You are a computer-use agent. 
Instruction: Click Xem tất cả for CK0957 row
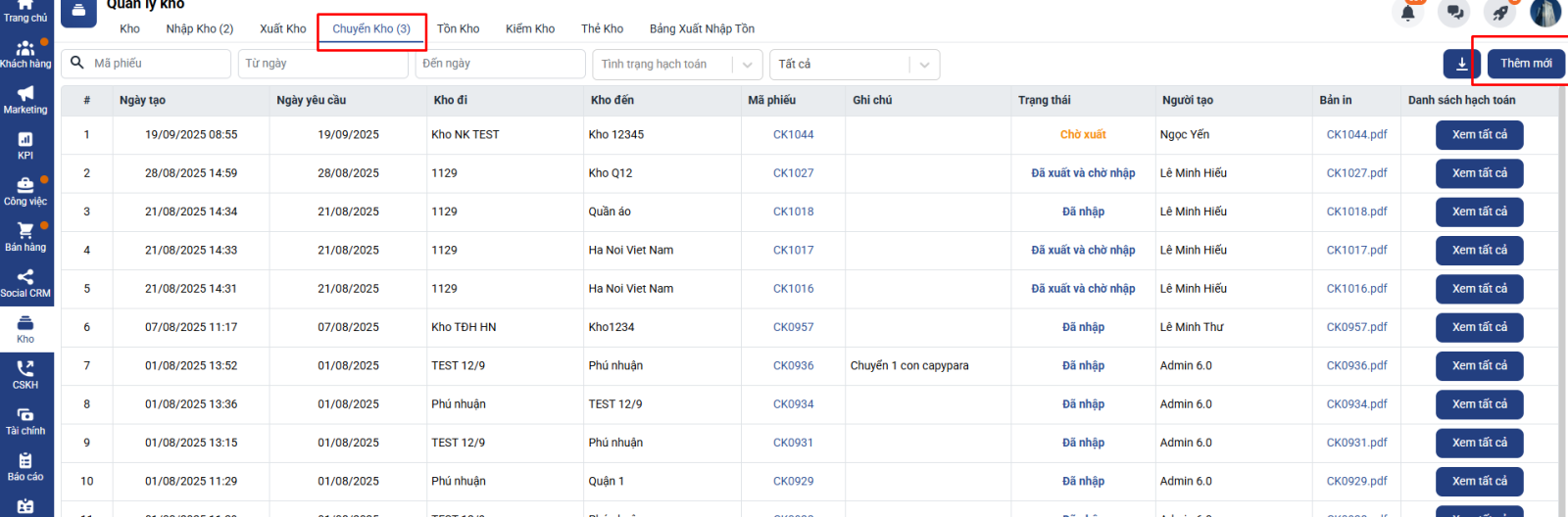tap(1479, 327)
